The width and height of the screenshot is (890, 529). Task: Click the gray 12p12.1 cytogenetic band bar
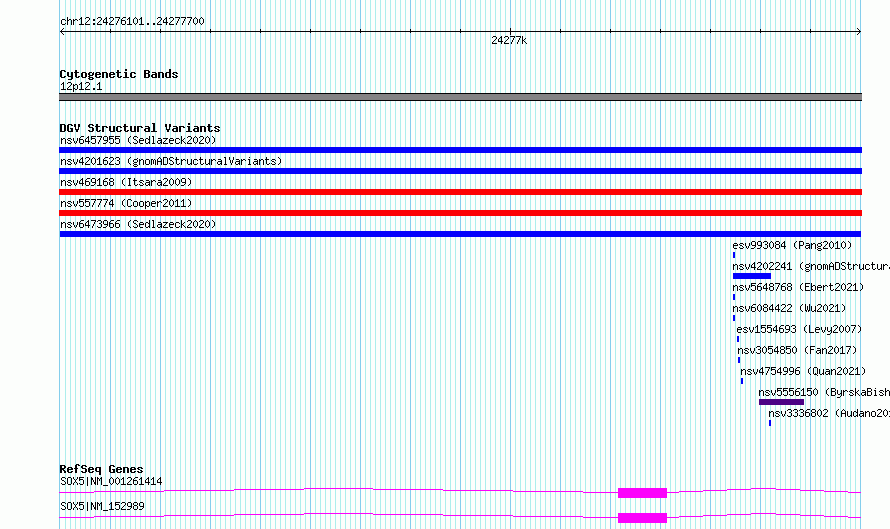(460, 97)
